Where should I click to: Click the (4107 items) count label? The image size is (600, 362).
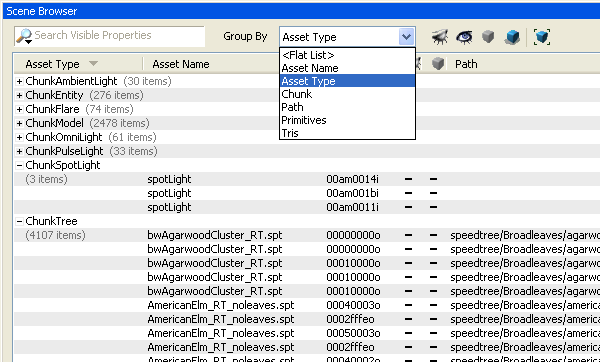(x=55, y=235)
